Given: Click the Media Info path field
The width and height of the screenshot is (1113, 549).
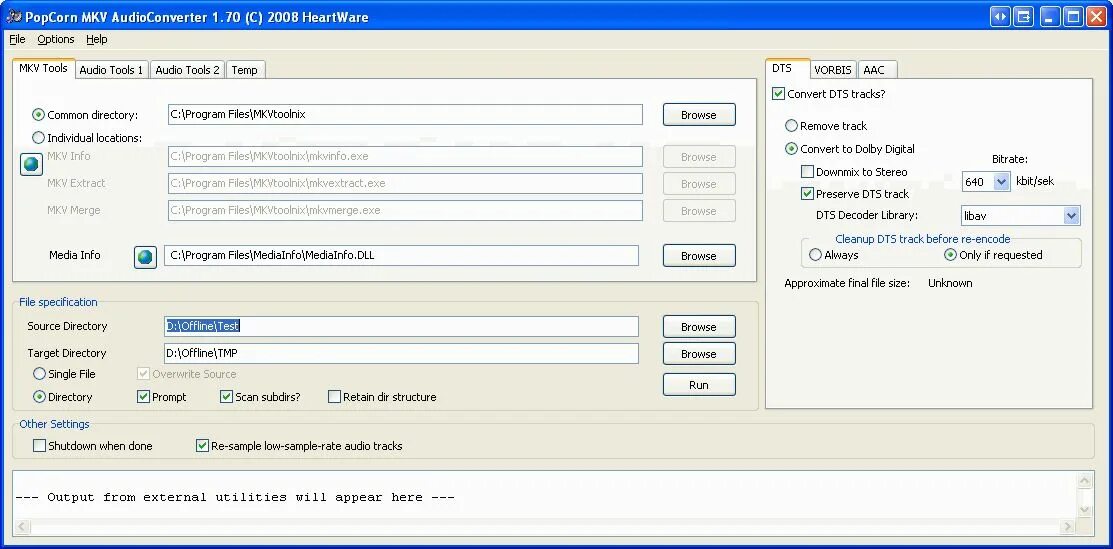Looking at the screenshot, I should click(x=401, y=256).
